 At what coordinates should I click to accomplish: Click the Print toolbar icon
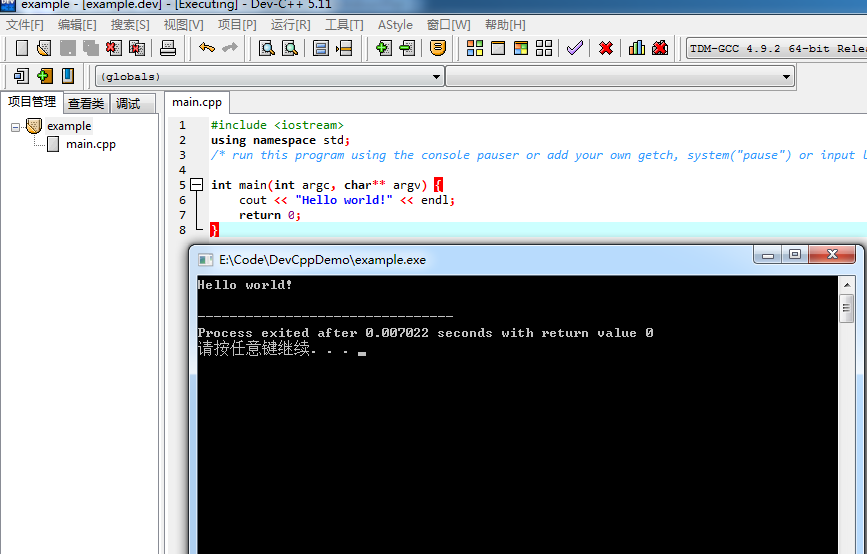tap(168, 48)
